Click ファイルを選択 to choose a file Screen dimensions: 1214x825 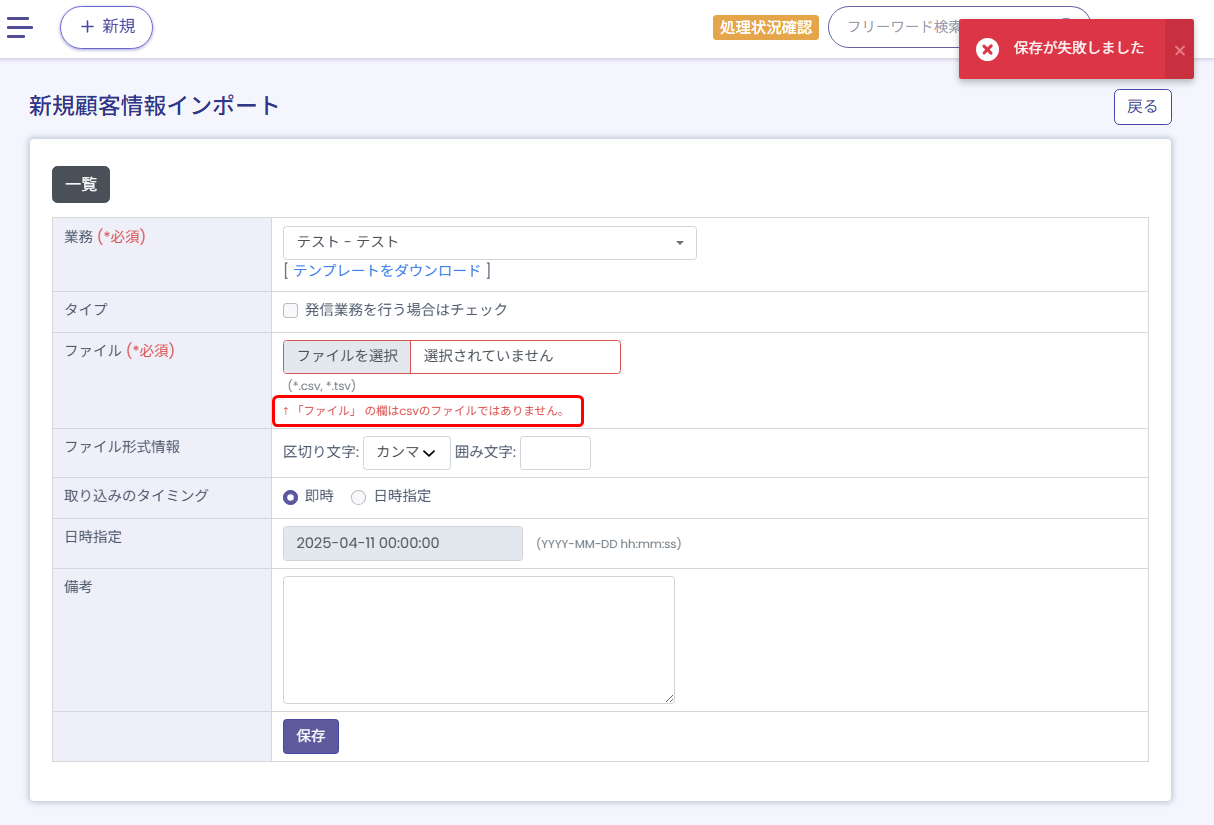pos(347,357)
